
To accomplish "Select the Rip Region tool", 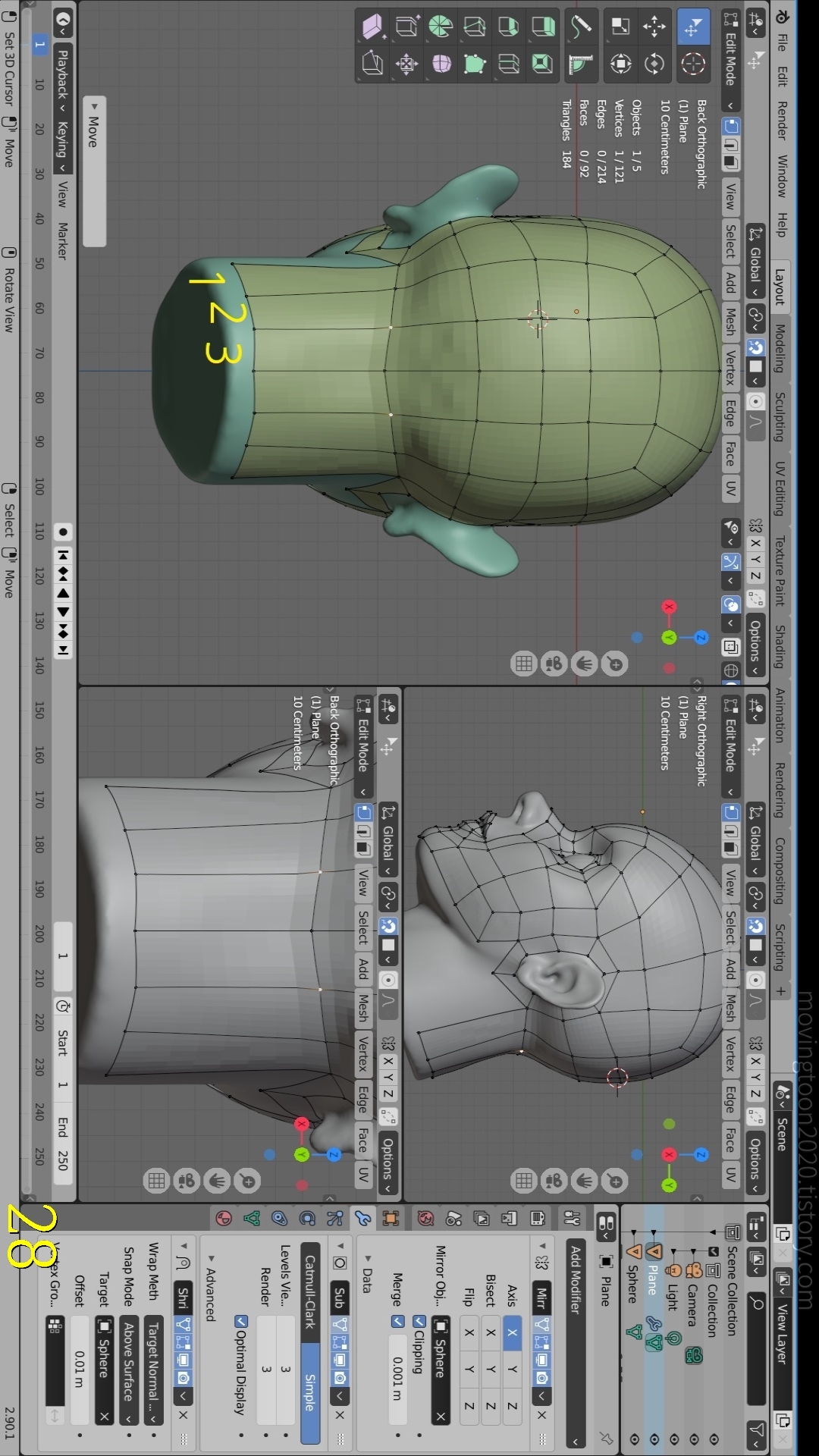I will 372,63.
